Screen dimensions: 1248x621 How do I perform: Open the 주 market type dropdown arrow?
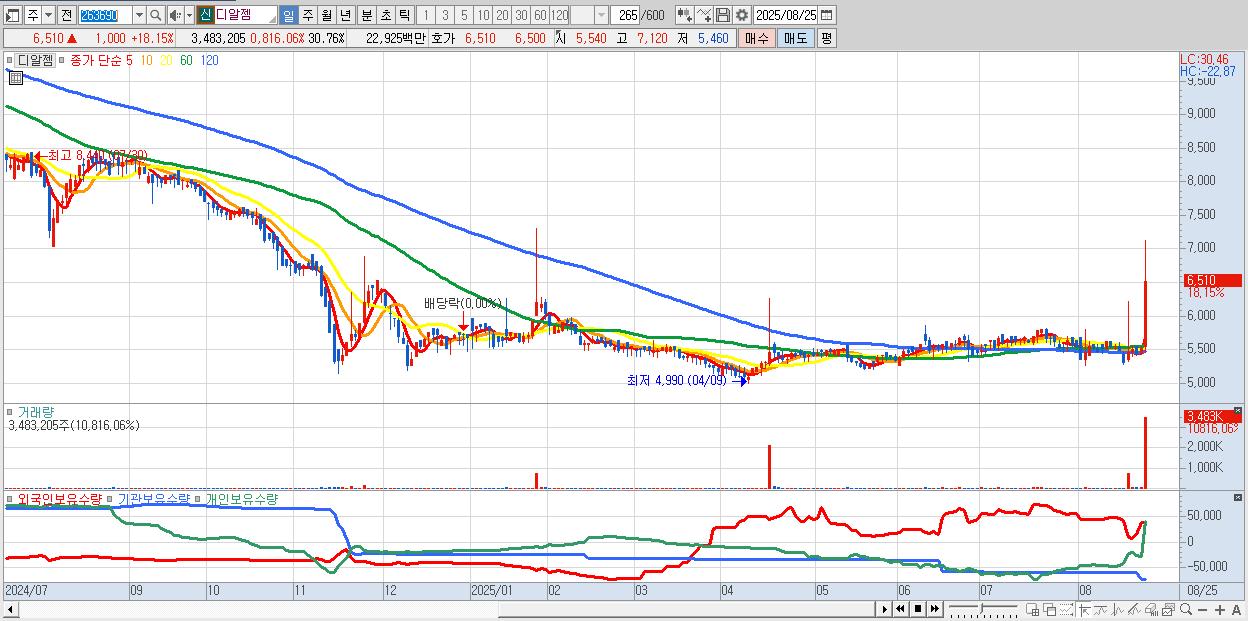click(x=48, y=15)
